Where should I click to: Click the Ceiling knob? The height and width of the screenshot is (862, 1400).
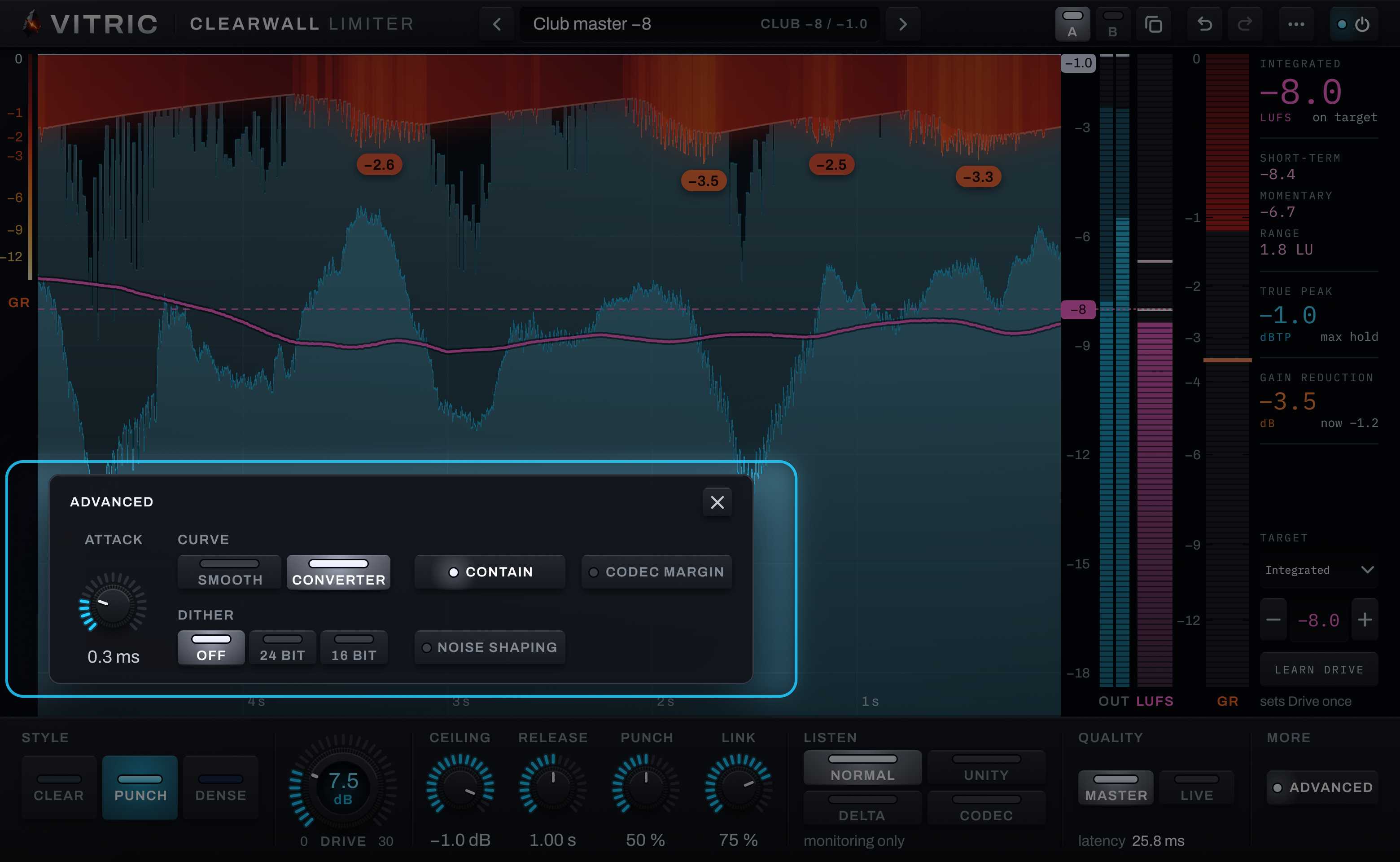460,788
